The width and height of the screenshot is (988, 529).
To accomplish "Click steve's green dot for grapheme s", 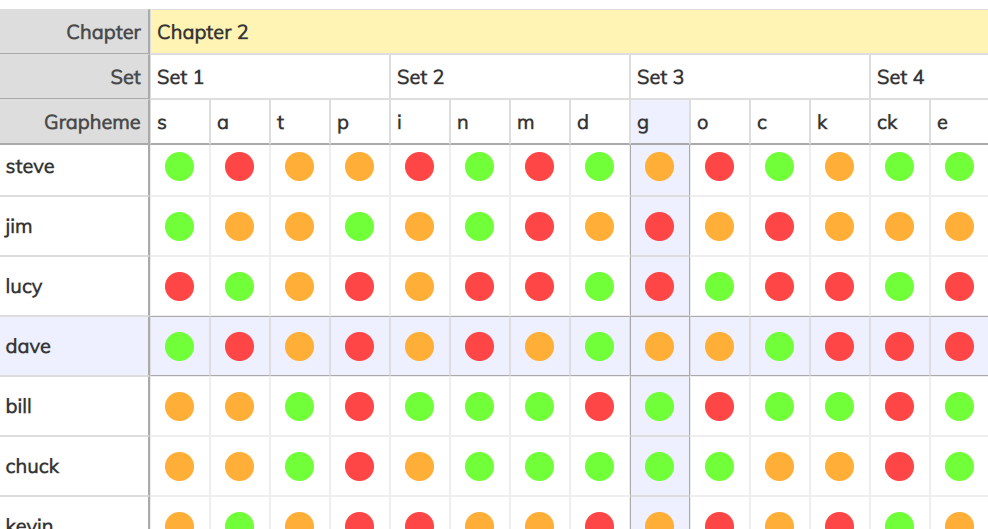I will 180,167.
